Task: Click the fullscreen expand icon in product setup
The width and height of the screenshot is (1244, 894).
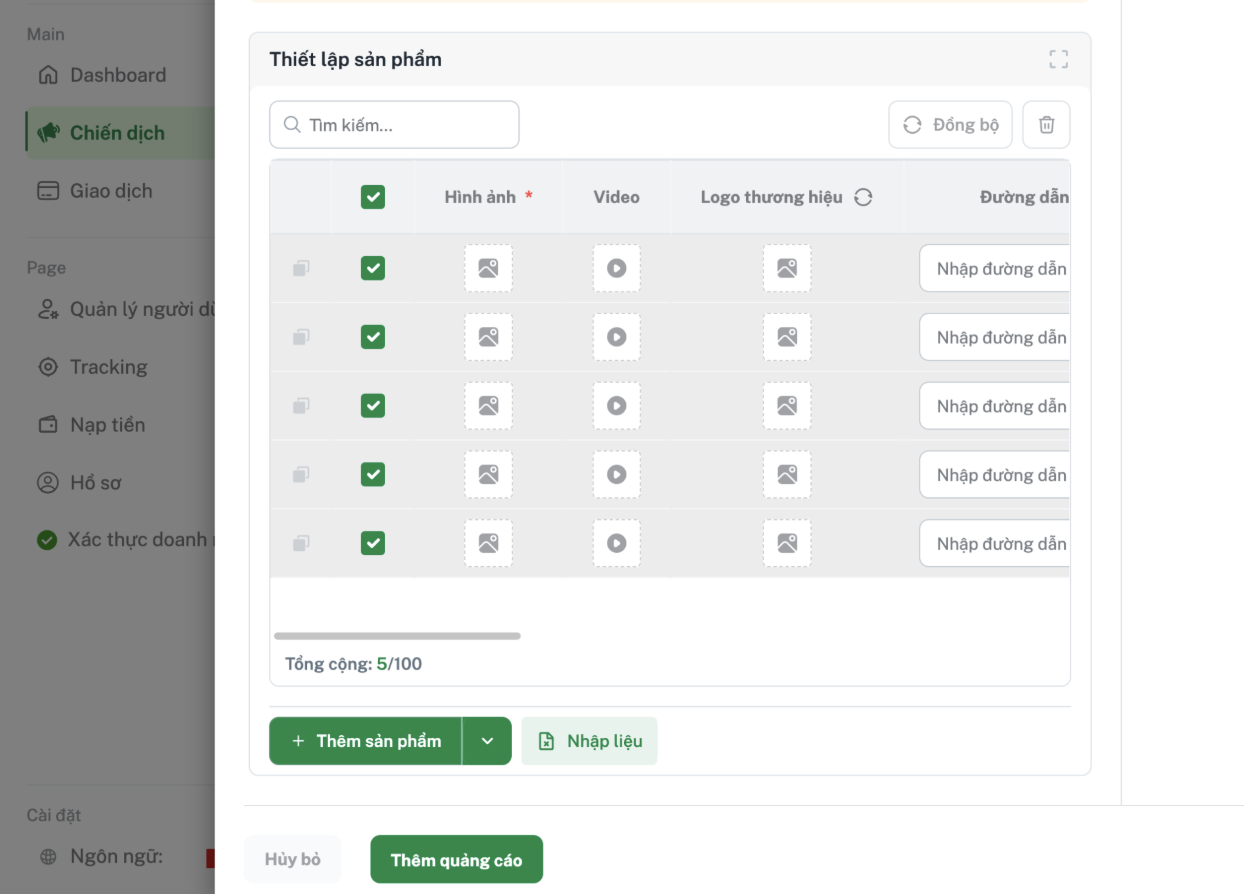Action: point(1058,60)
